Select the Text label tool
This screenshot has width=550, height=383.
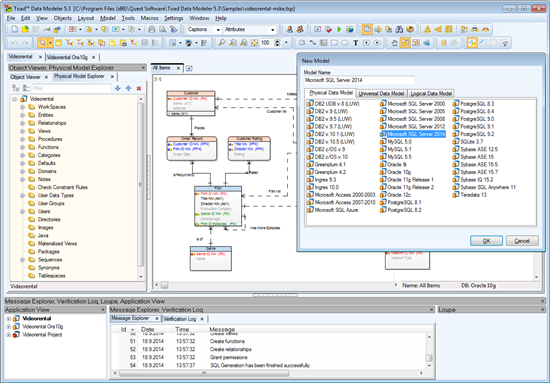pos(356,43)
